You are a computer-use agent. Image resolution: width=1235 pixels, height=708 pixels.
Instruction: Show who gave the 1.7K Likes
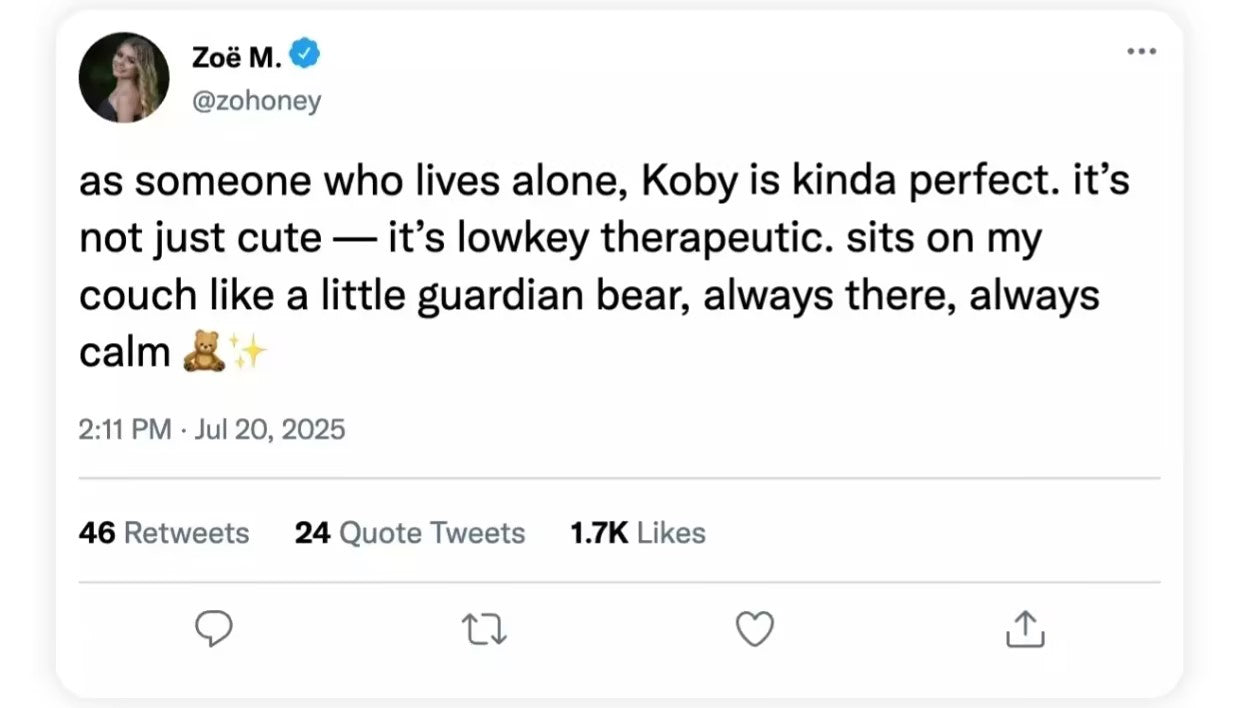click(x=637, y=533)
